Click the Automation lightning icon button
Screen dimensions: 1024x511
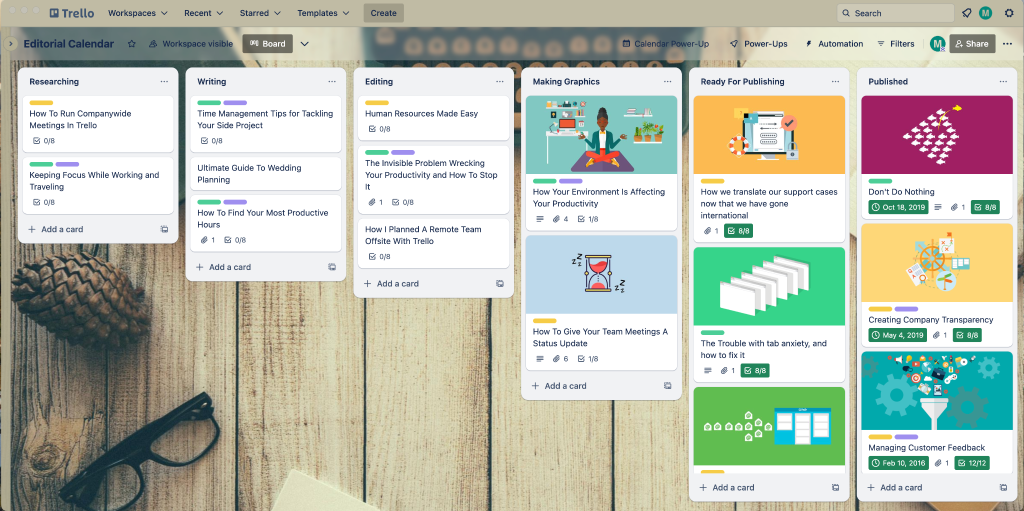833,44
